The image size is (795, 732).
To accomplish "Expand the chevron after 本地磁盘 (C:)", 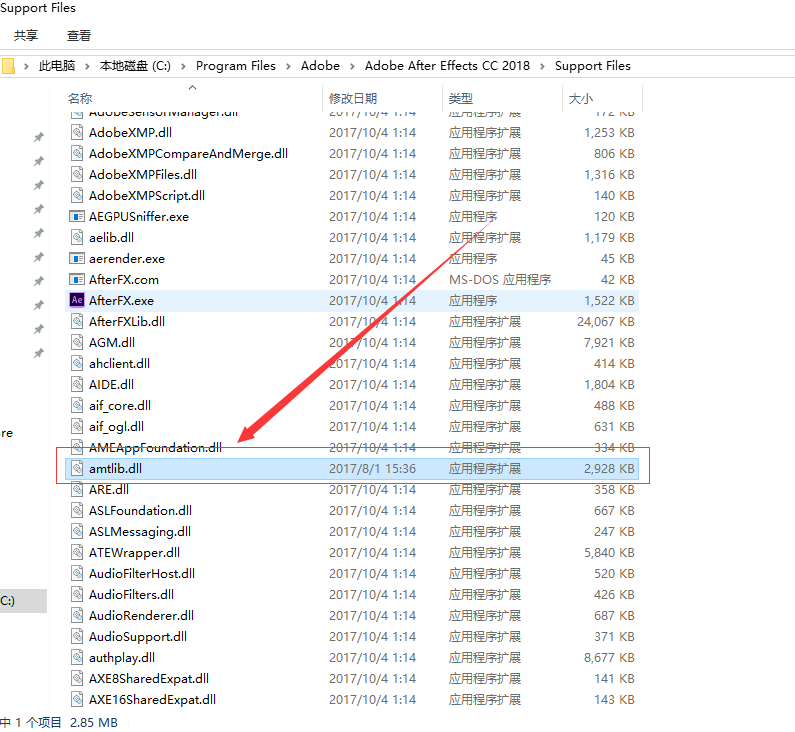I will point(183,66).
